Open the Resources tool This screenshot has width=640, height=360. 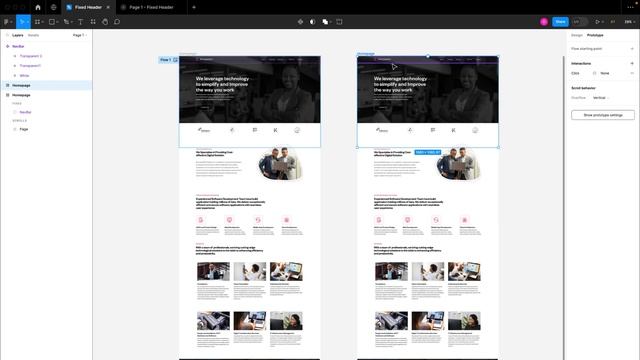pos(93,22)
